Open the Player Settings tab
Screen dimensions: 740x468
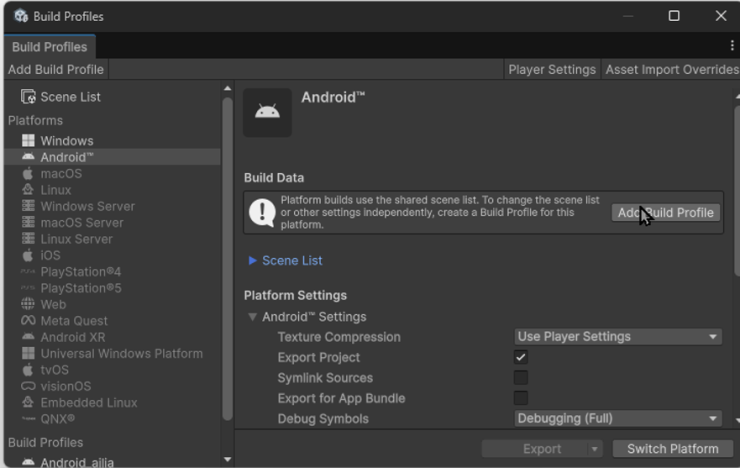[551, 69]
